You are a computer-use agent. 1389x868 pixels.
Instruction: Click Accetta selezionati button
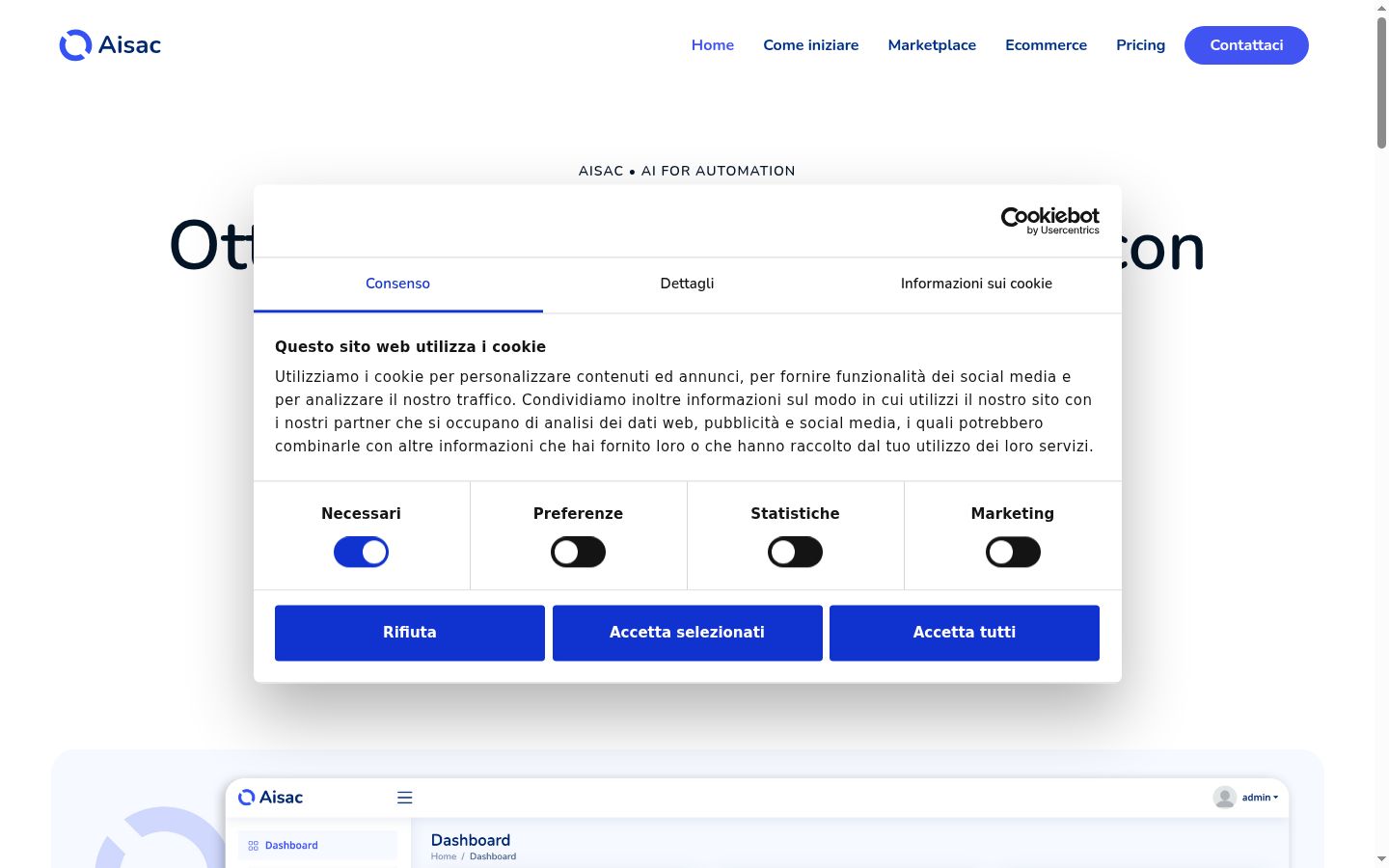pyautogui.click(x=687, y=633)
